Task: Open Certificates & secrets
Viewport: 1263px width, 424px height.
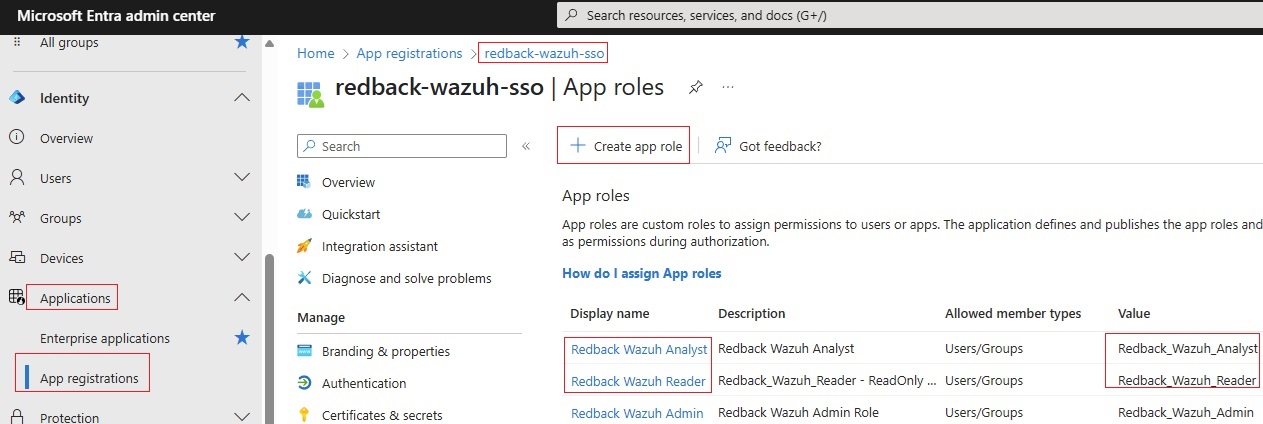Action: [382, 415]
